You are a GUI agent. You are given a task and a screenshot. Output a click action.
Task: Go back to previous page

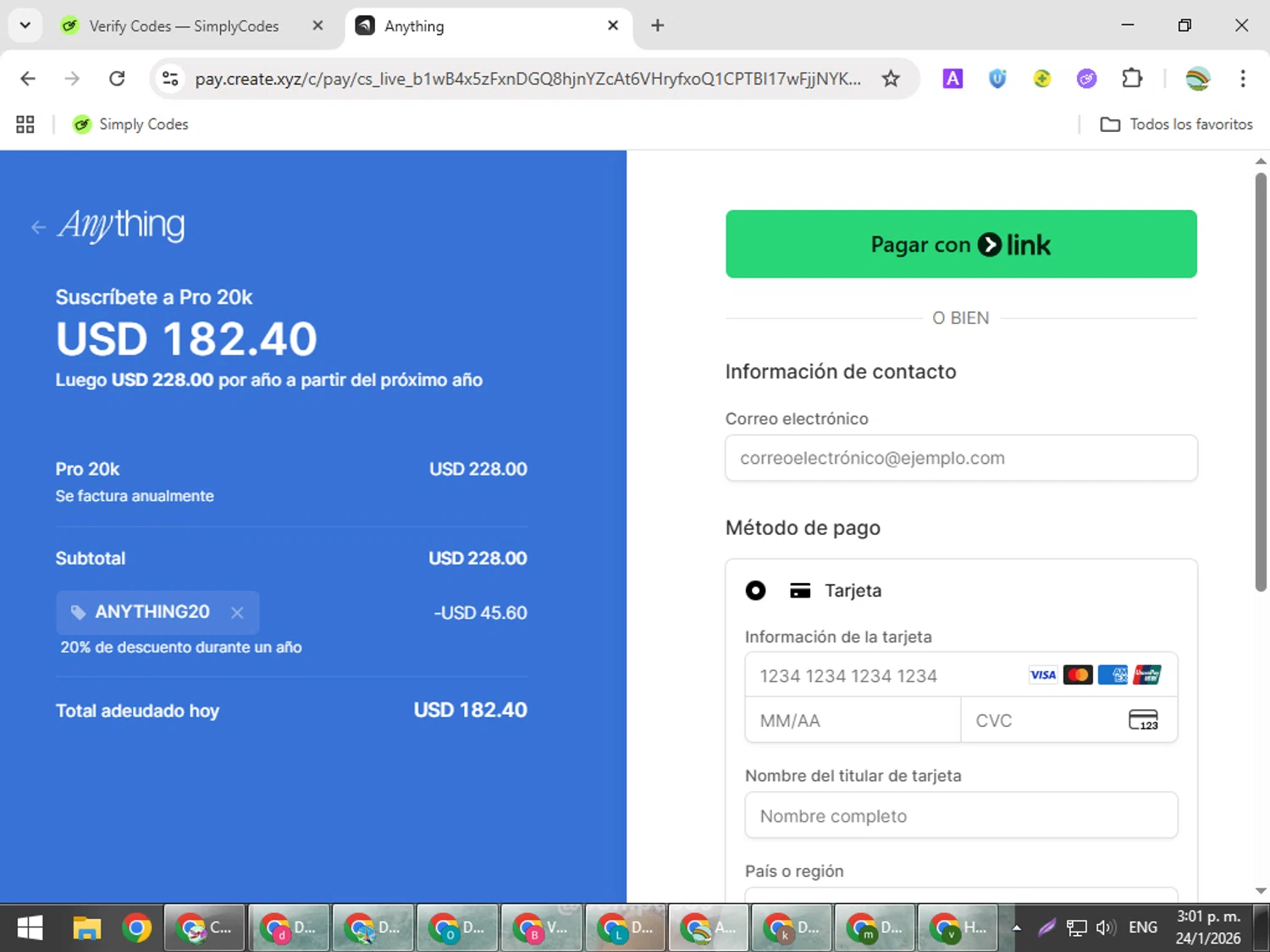28,79
